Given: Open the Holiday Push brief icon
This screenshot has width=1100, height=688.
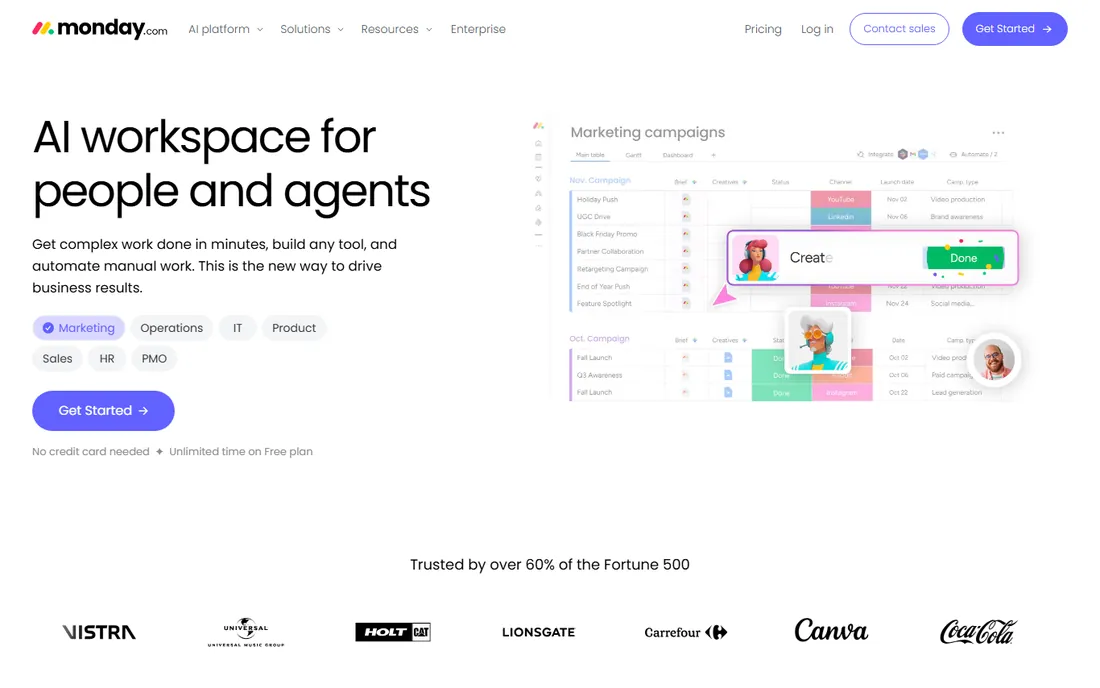Looking at the screenshot, I should [685, 199].
